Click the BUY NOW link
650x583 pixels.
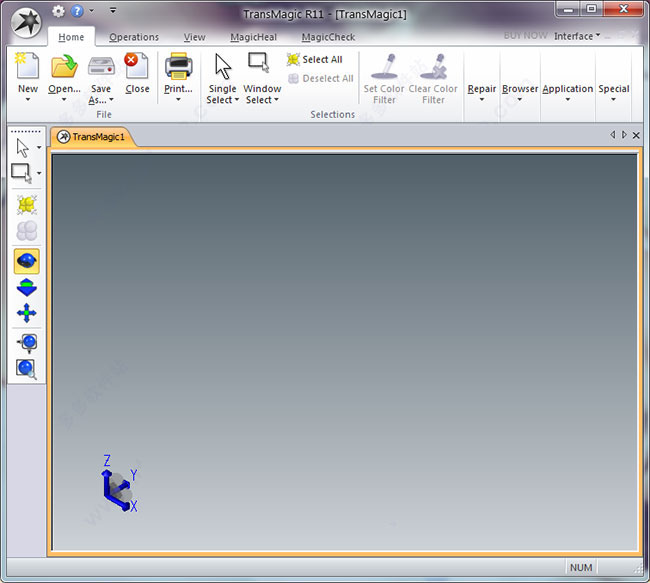point(525,36)
